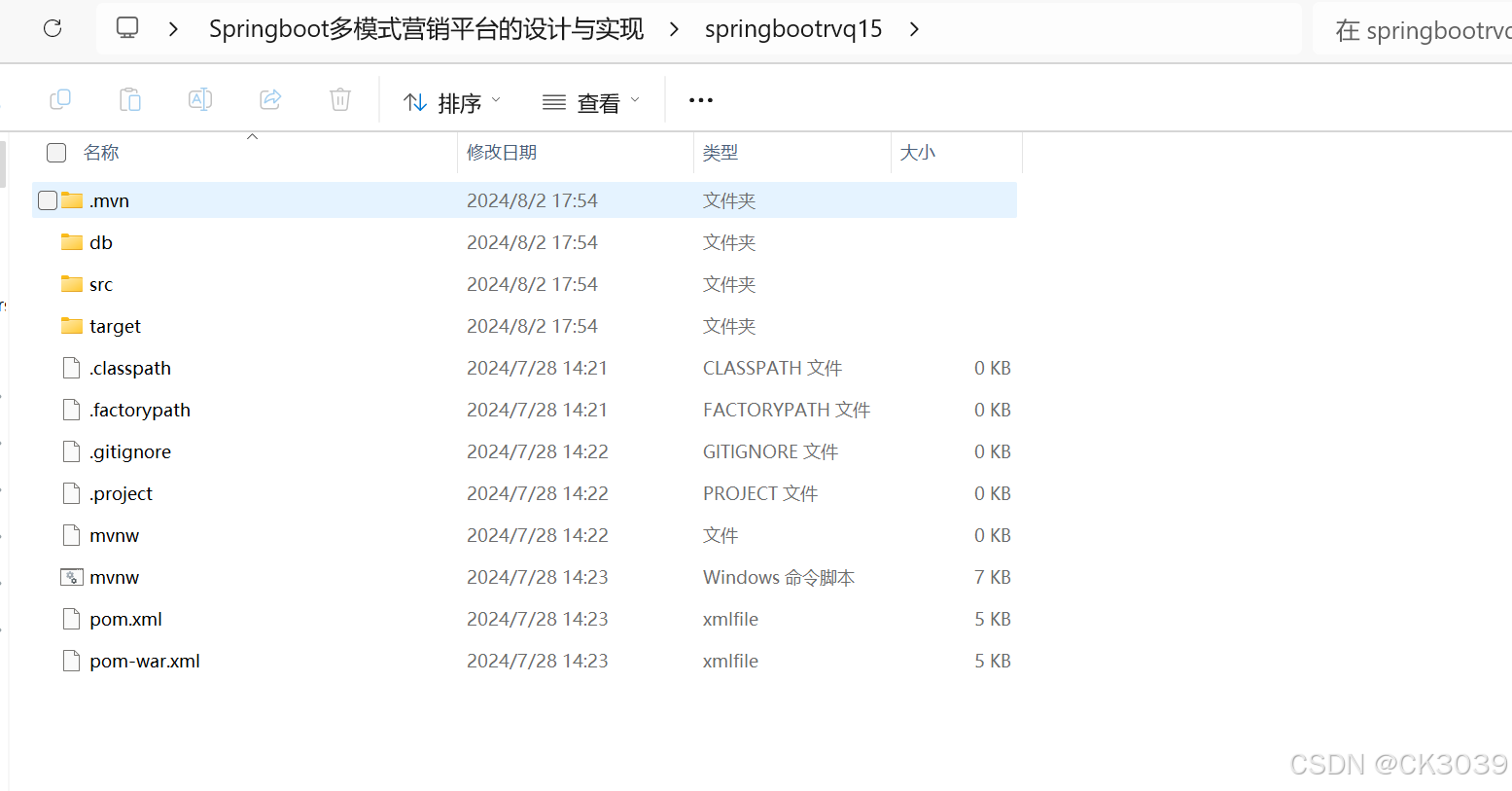Check the checkbox next to .mvn folder
The height and width of the screenshot is (791, 1512).
tap(47, 199)
